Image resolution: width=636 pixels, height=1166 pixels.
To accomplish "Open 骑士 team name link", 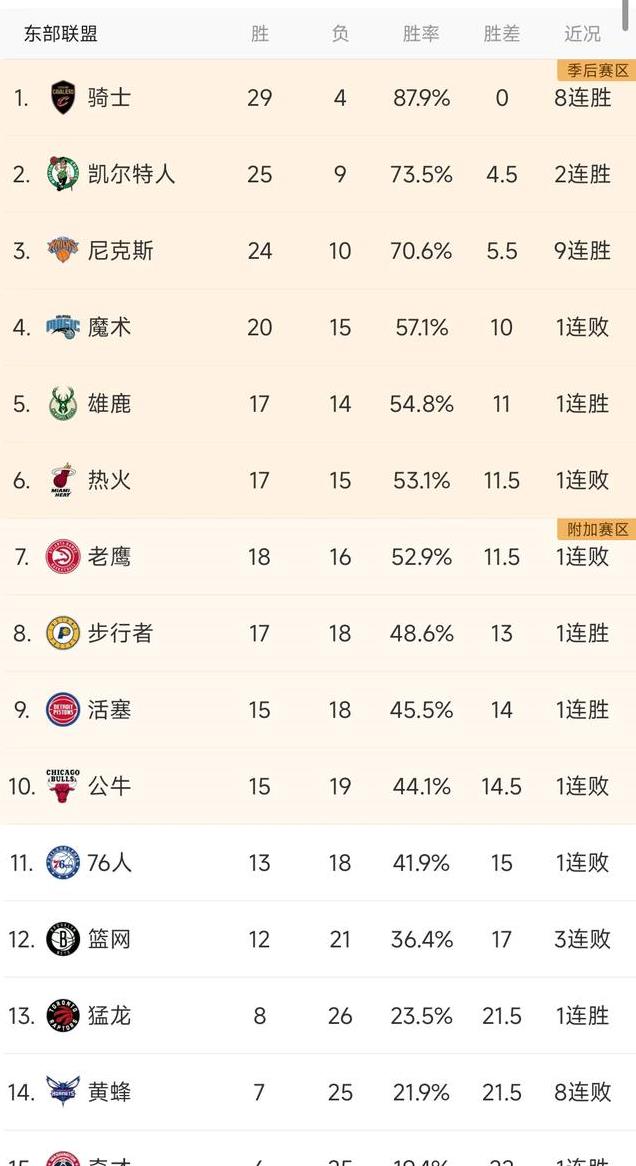I will click(x=109, y=98).
